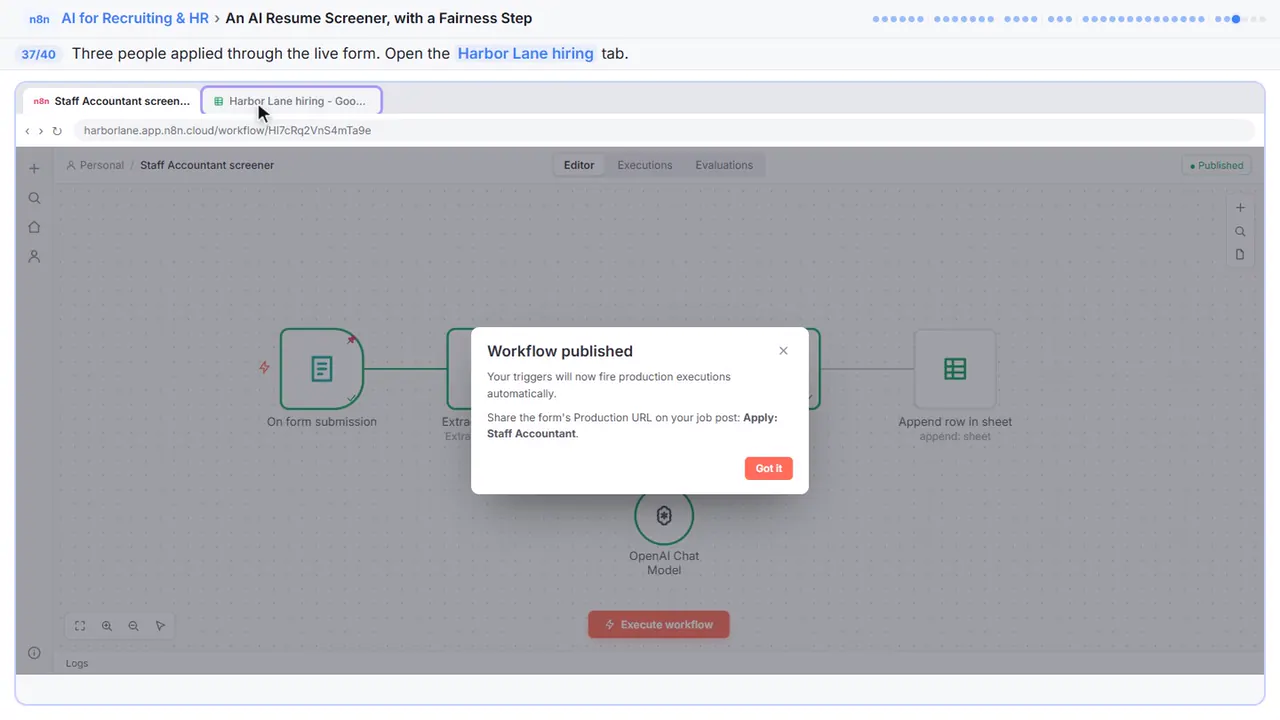
Task: Select the On form submission node
Action: (x=322, y=369)
